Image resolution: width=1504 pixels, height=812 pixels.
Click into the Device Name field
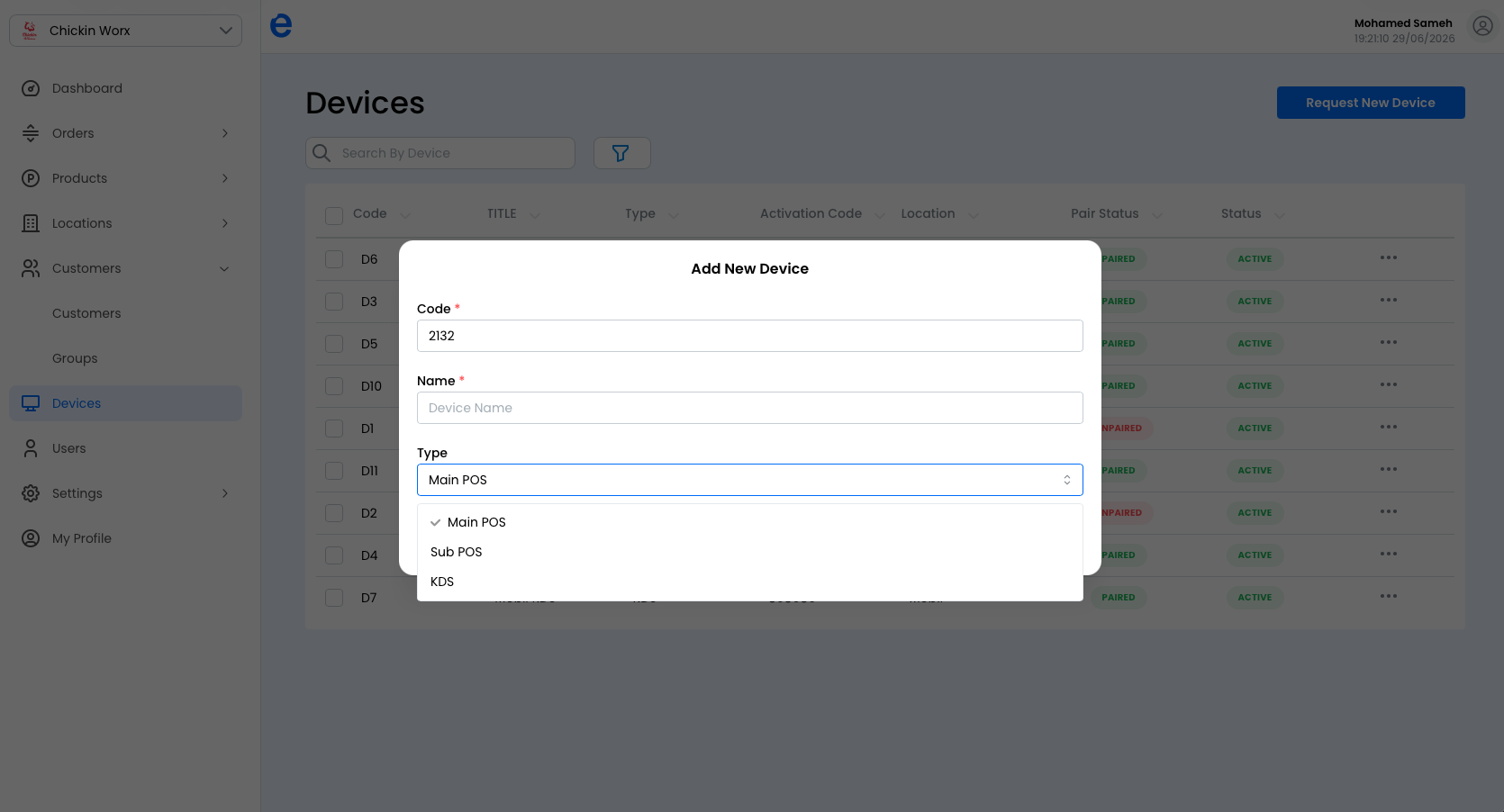tap(749, 408)
